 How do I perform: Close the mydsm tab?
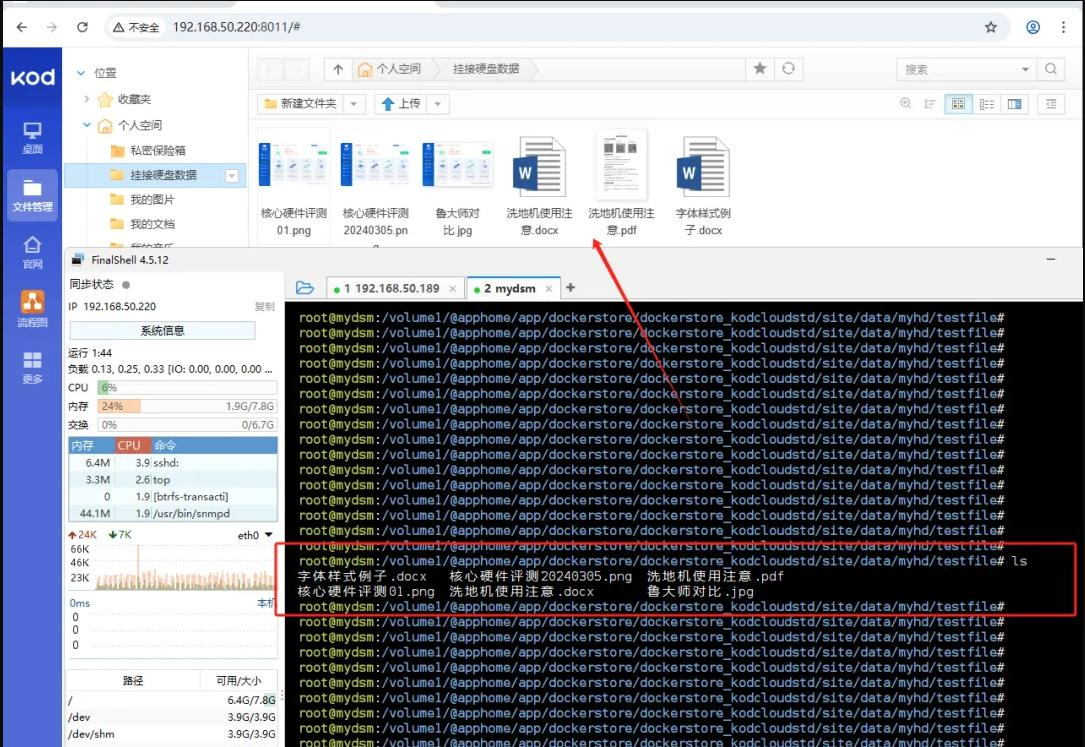(549, 288)
